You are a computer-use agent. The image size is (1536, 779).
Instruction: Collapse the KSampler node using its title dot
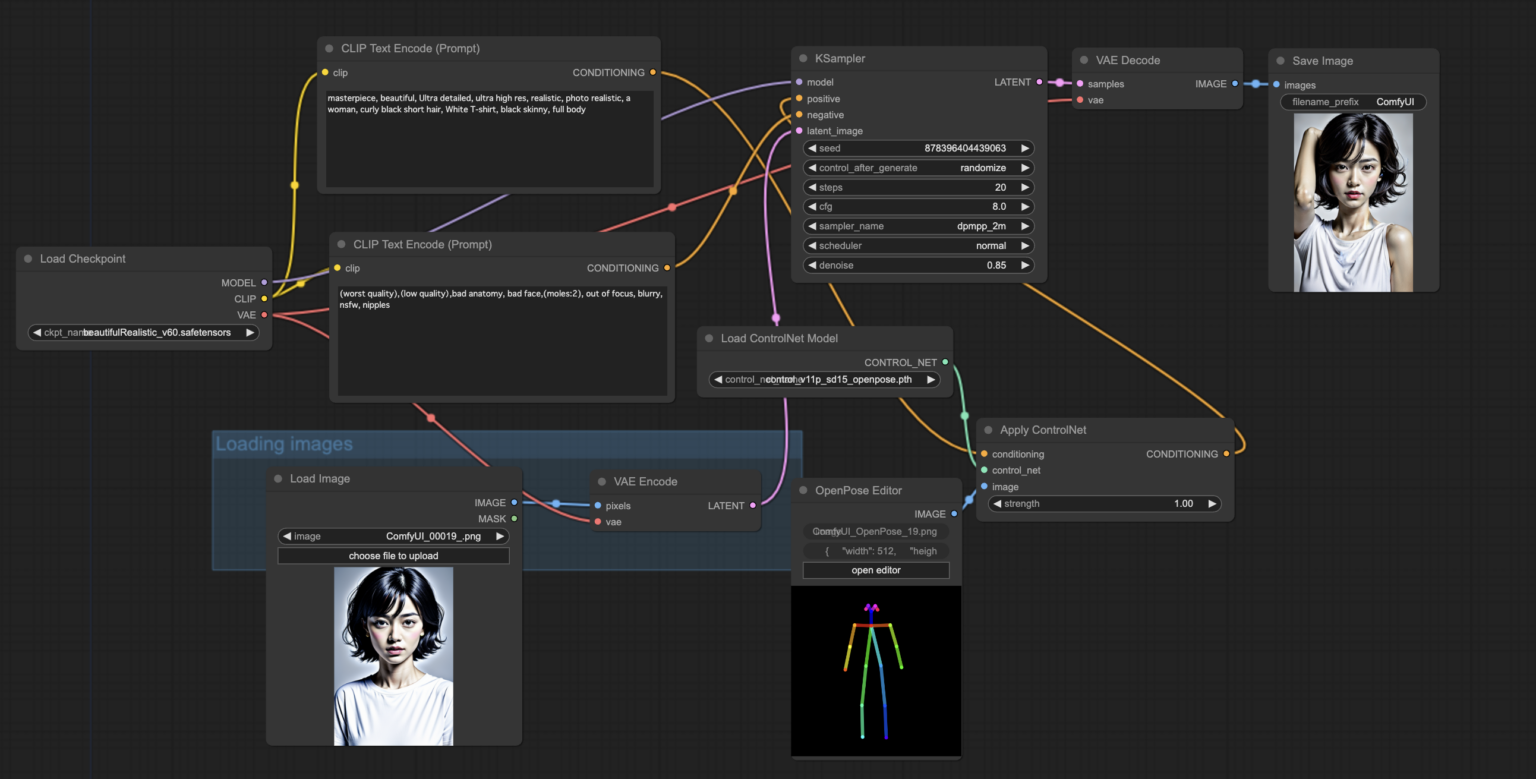803,59
